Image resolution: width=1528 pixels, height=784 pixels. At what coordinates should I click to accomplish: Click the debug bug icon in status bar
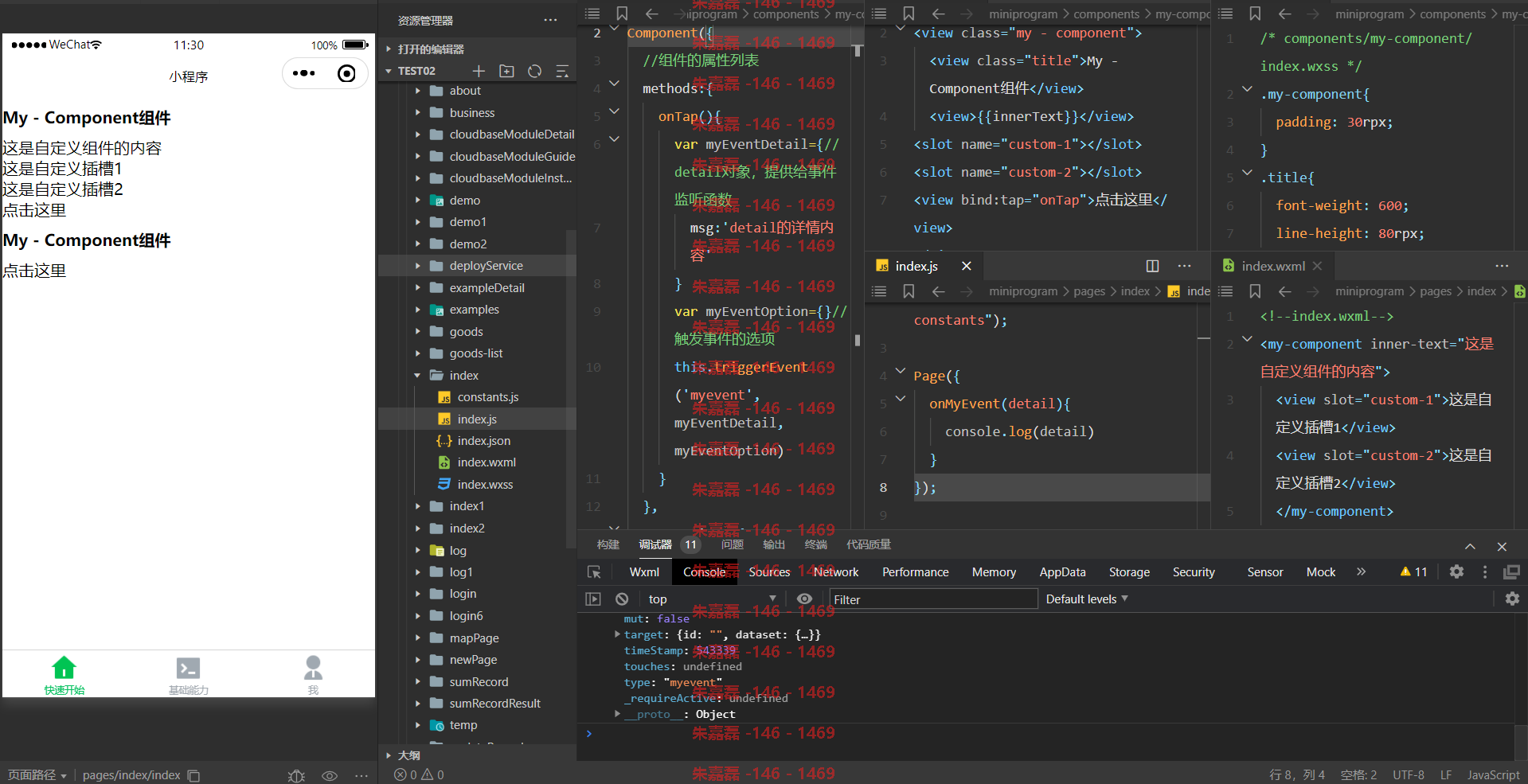(x=296, y=775)
